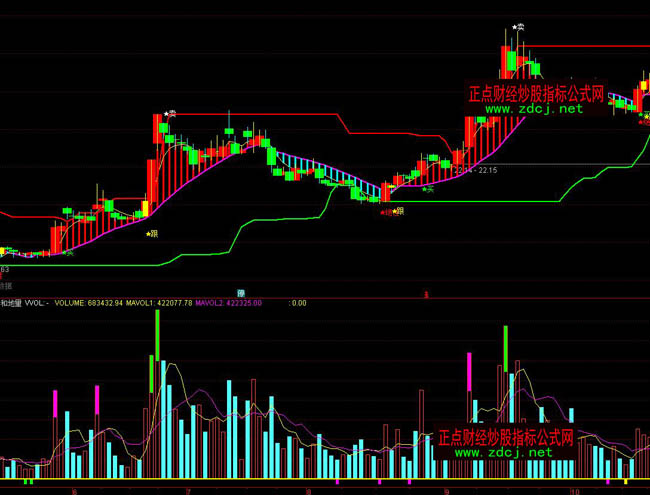Click the red 锁 star marker at the pullback low
Screen dimensions: 650x495
[384, 211]
